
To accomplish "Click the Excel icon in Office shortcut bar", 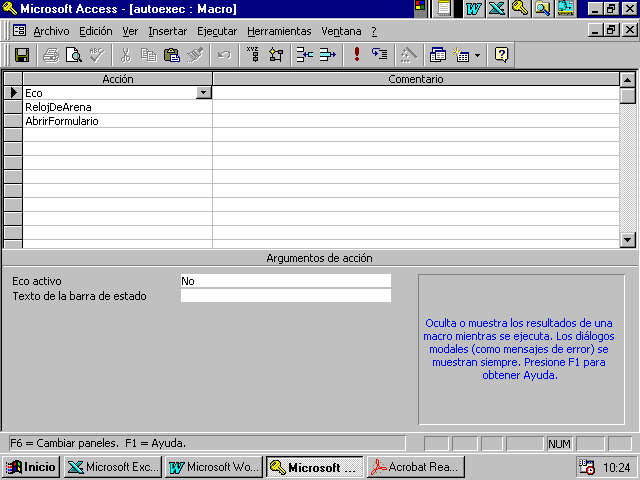I will [496, 8].
